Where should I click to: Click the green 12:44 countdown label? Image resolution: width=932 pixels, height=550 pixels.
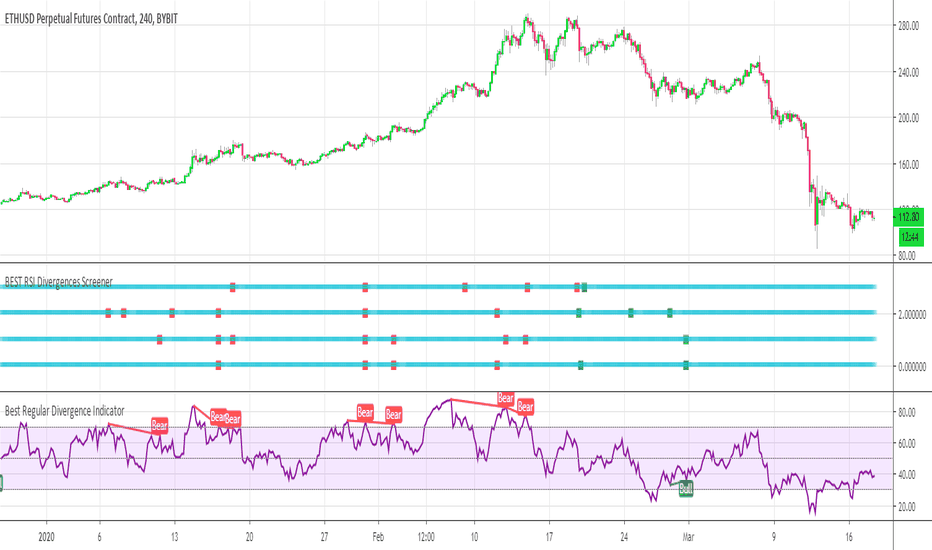point(911,237)
